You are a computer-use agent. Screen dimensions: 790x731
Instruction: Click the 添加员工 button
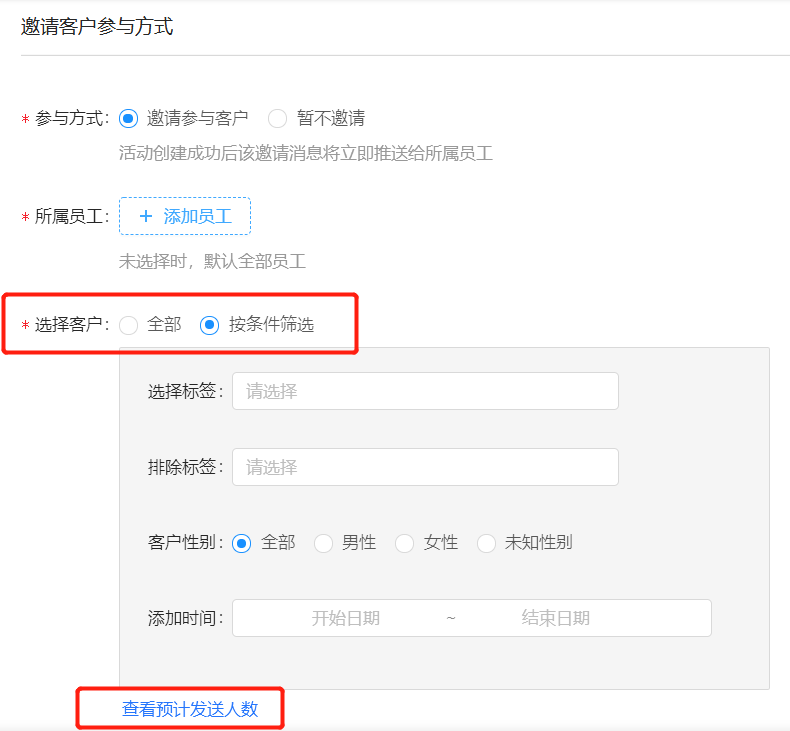185,216
